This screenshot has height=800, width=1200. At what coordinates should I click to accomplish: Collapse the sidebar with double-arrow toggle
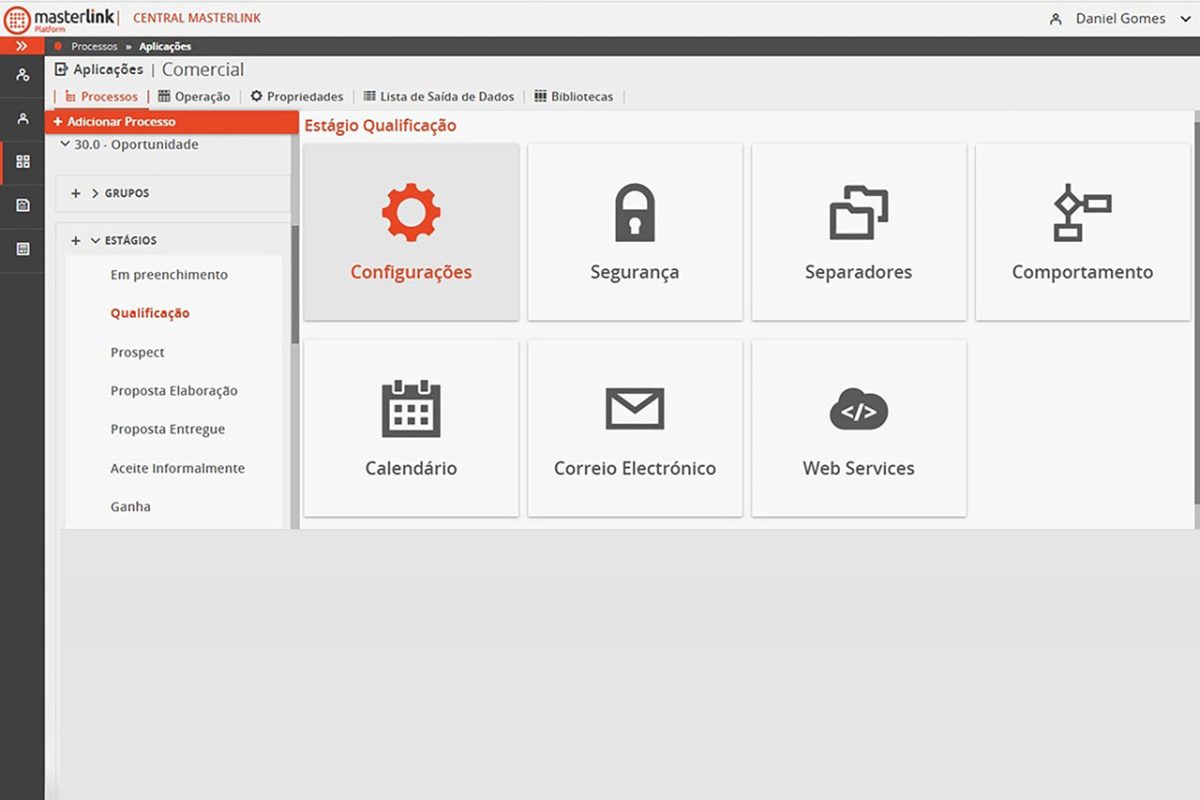[21, 45]
